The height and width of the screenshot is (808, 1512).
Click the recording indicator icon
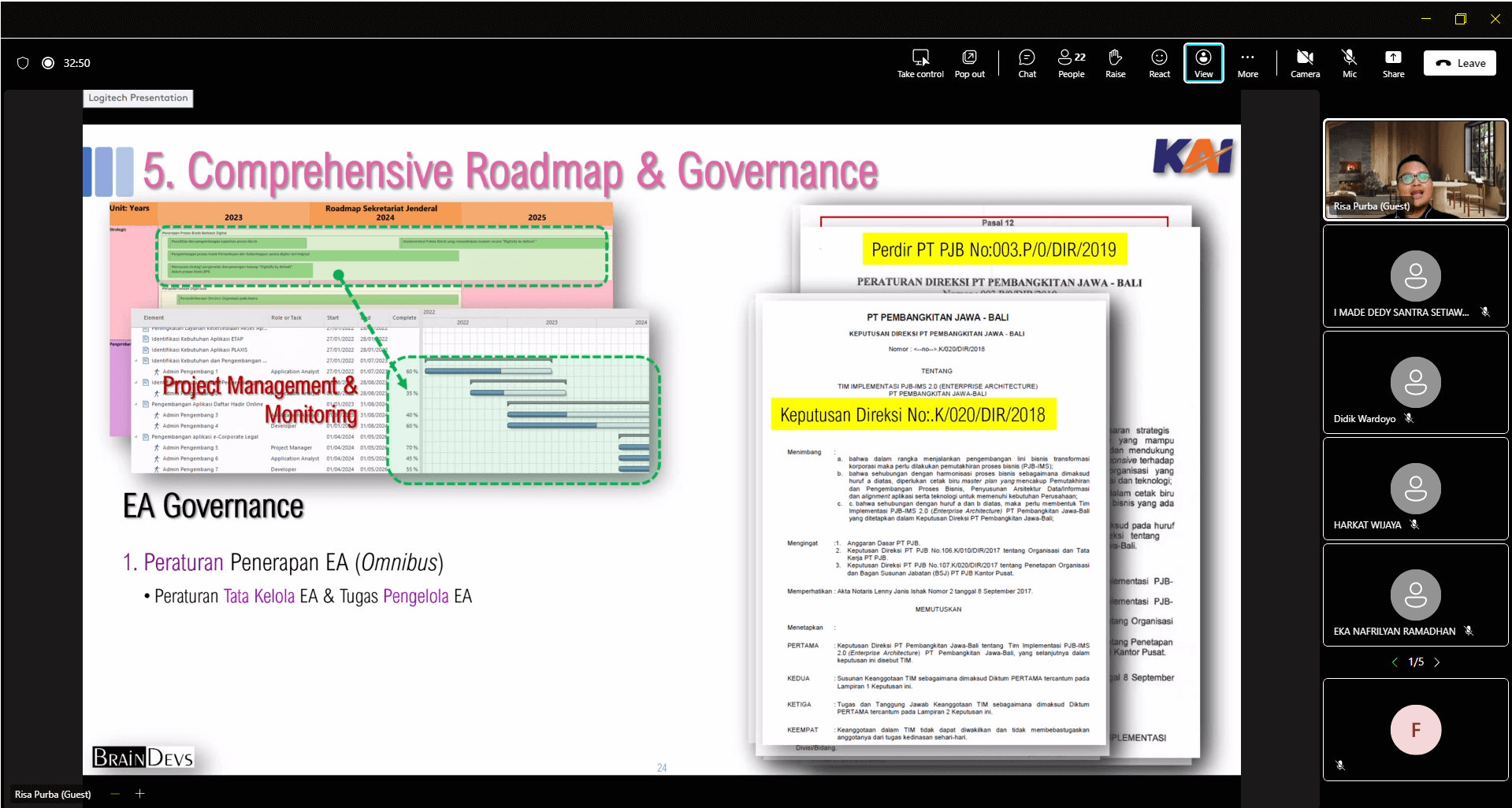coord(48,63)
